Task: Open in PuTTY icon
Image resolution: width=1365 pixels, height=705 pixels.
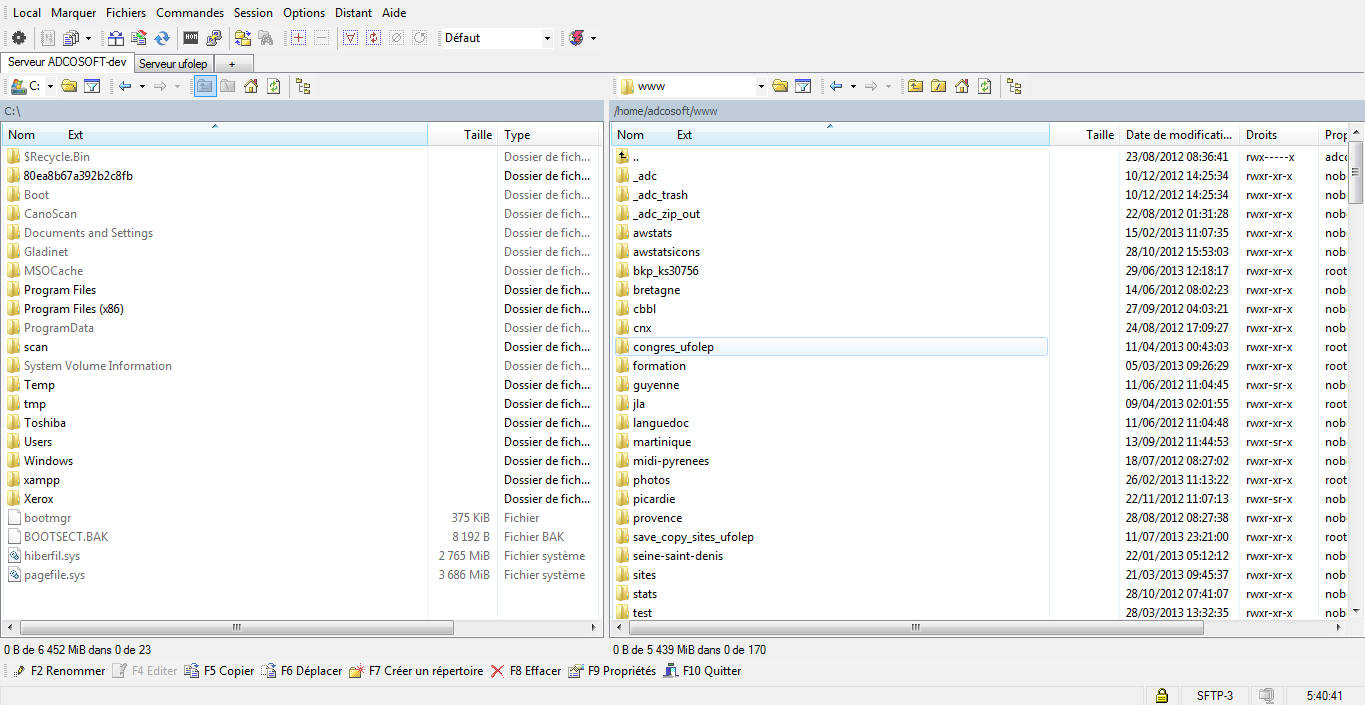Action: click(214, 38)
